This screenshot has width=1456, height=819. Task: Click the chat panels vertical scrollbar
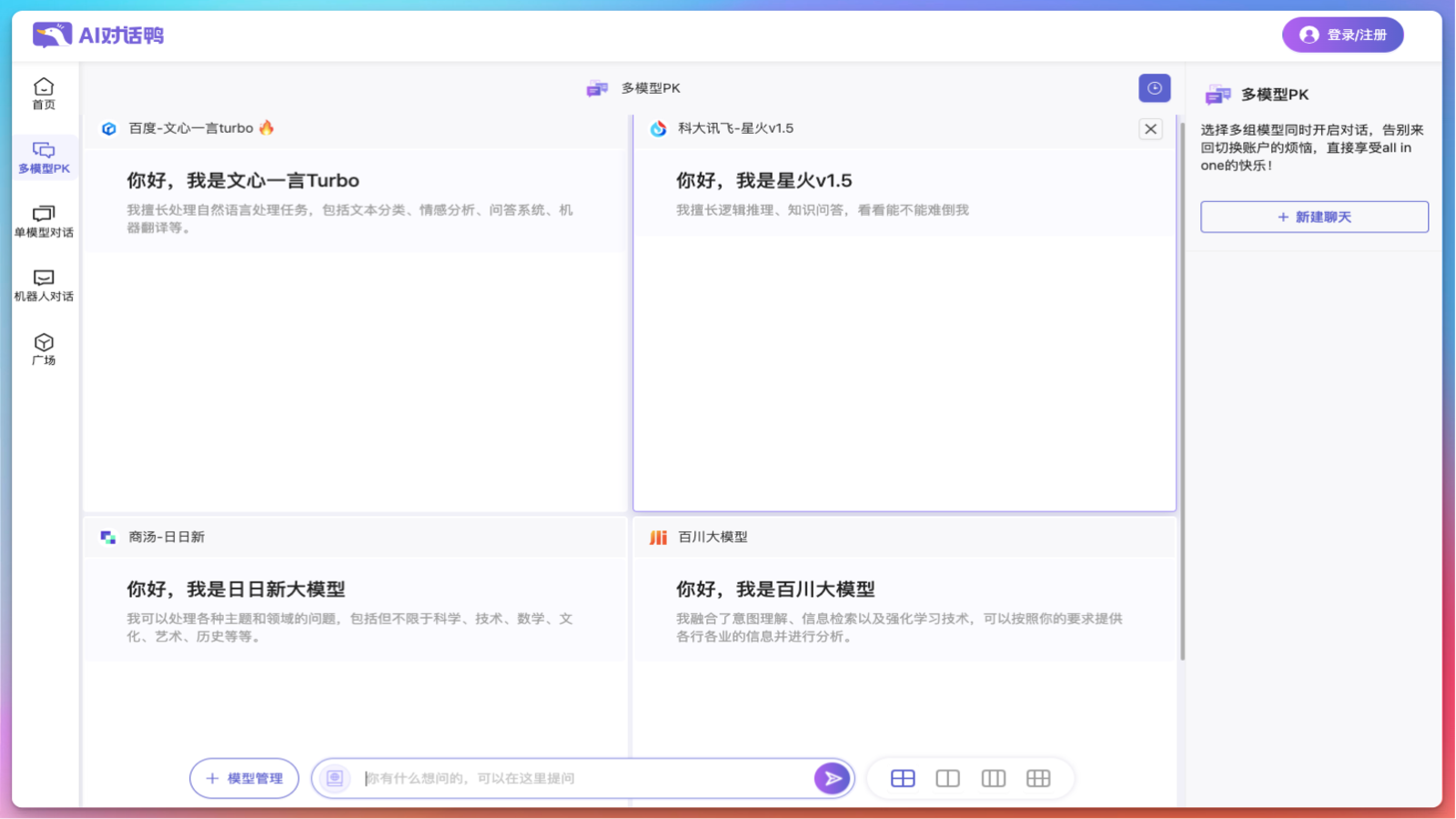click(x=1182, y=391)
